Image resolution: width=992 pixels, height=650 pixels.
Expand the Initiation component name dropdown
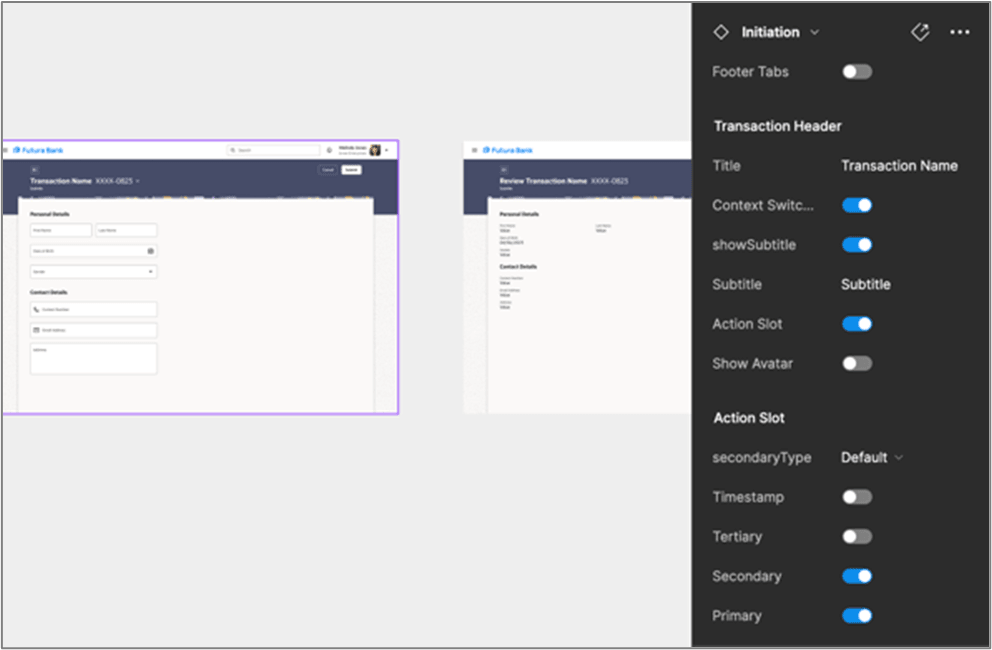(814, 32)
